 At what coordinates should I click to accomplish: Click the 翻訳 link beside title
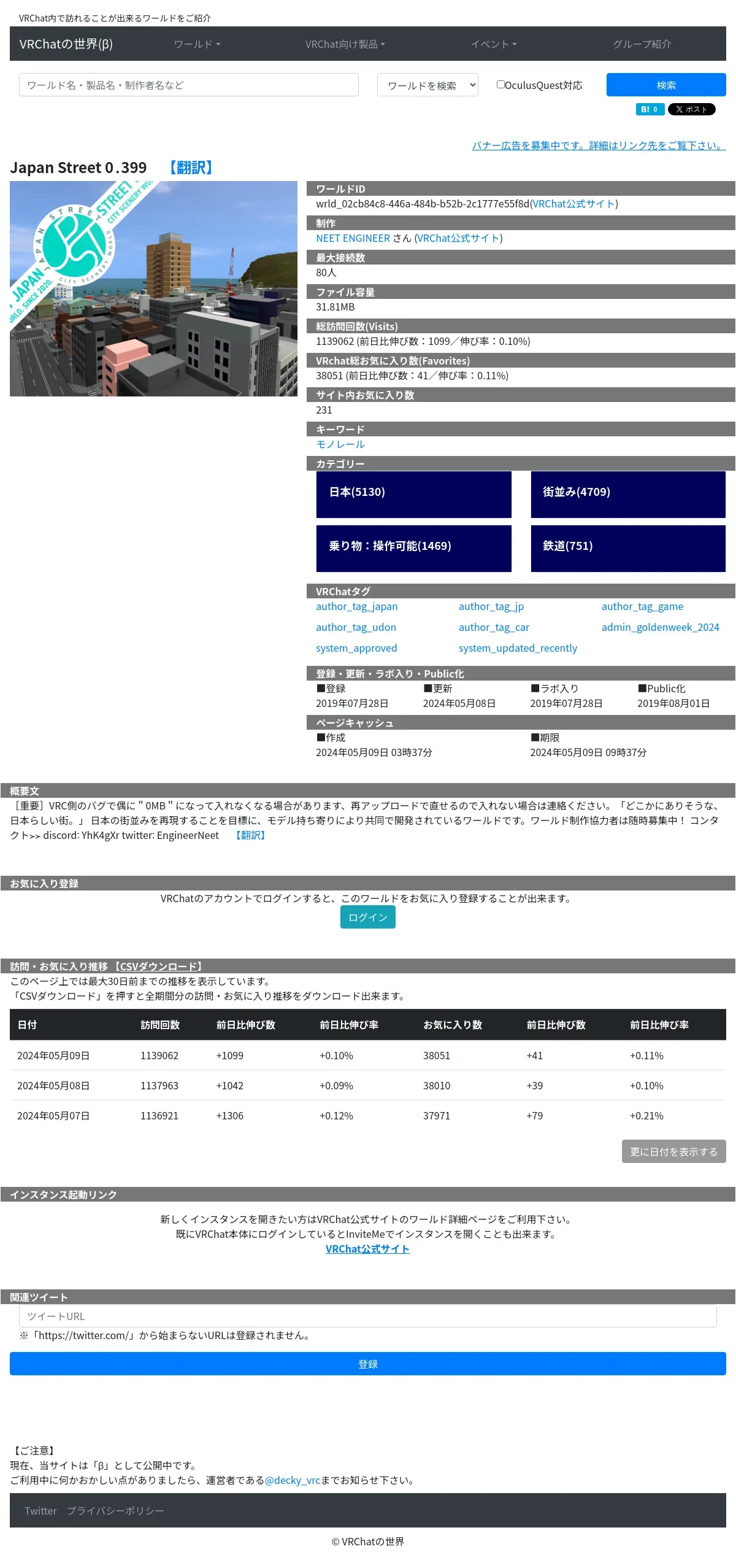point(191,168)
